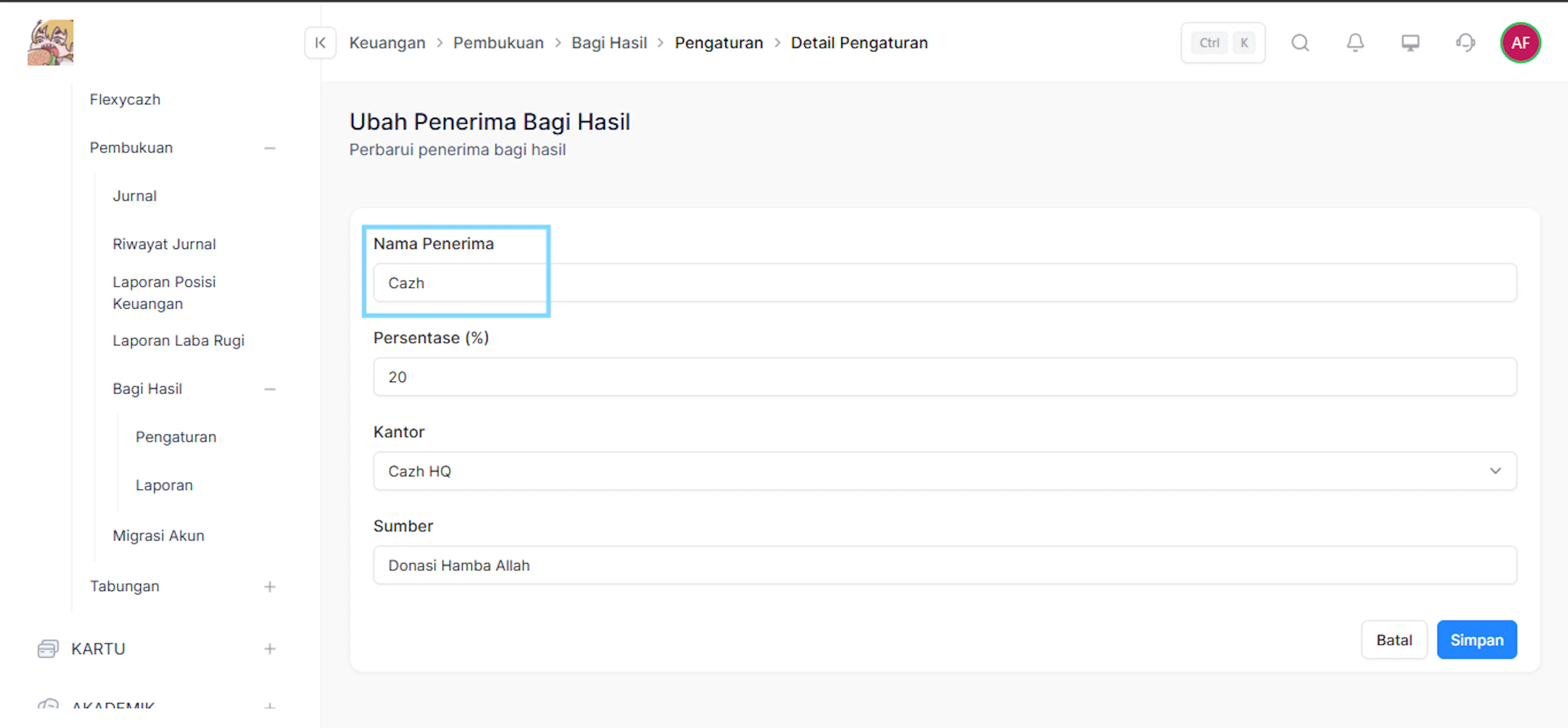Screen dimensions: 1568x728
Task: Click the monitor display icon in header
Action: 1410,42
